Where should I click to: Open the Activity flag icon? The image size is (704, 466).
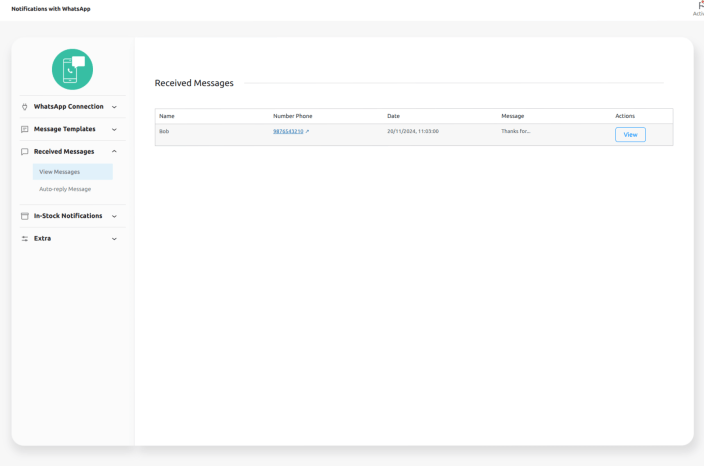[x=699, y=6]
